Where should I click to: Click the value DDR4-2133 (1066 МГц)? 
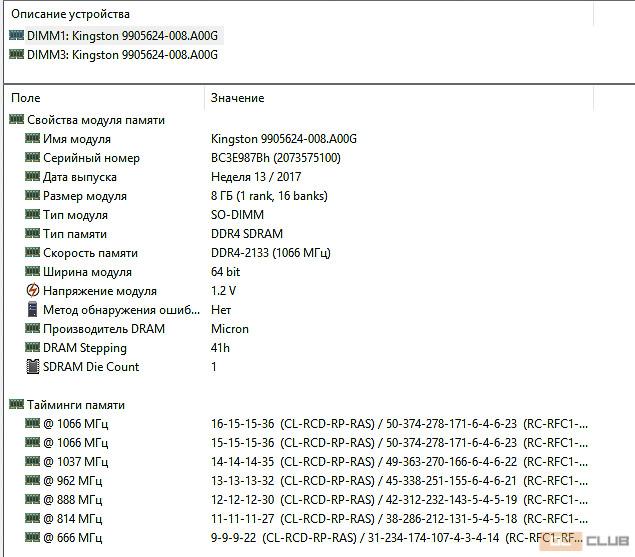[x=271, y=253]
